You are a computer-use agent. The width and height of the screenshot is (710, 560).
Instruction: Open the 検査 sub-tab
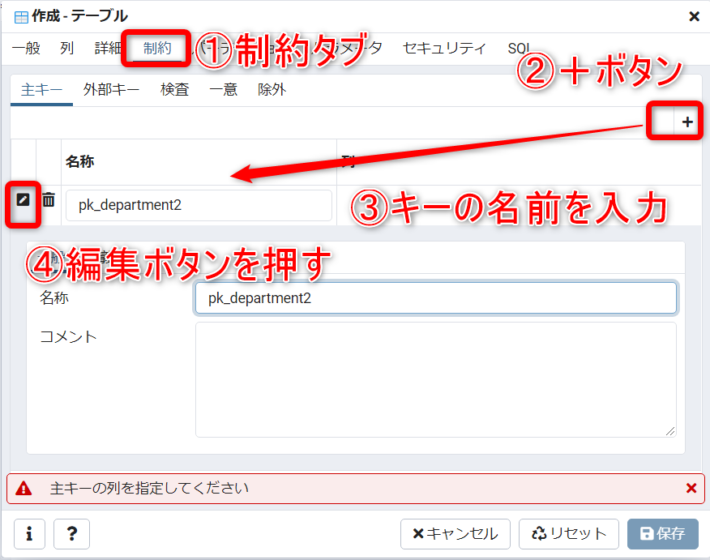point(176,89)
